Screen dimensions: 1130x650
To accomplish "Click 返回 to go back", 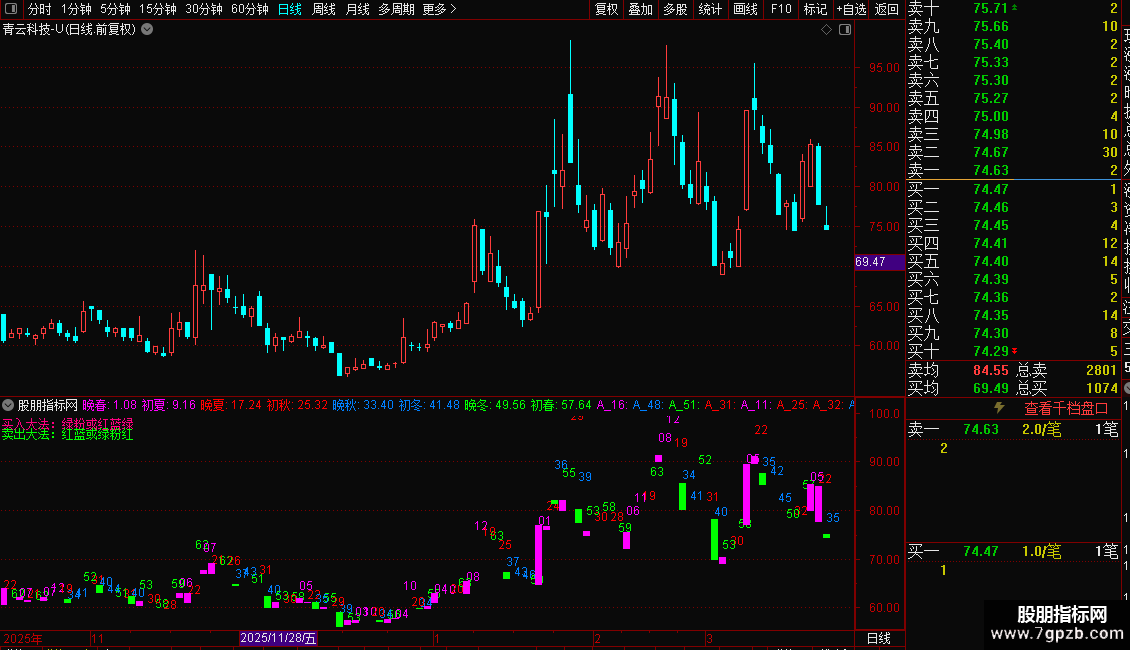I will coord(886,9).
